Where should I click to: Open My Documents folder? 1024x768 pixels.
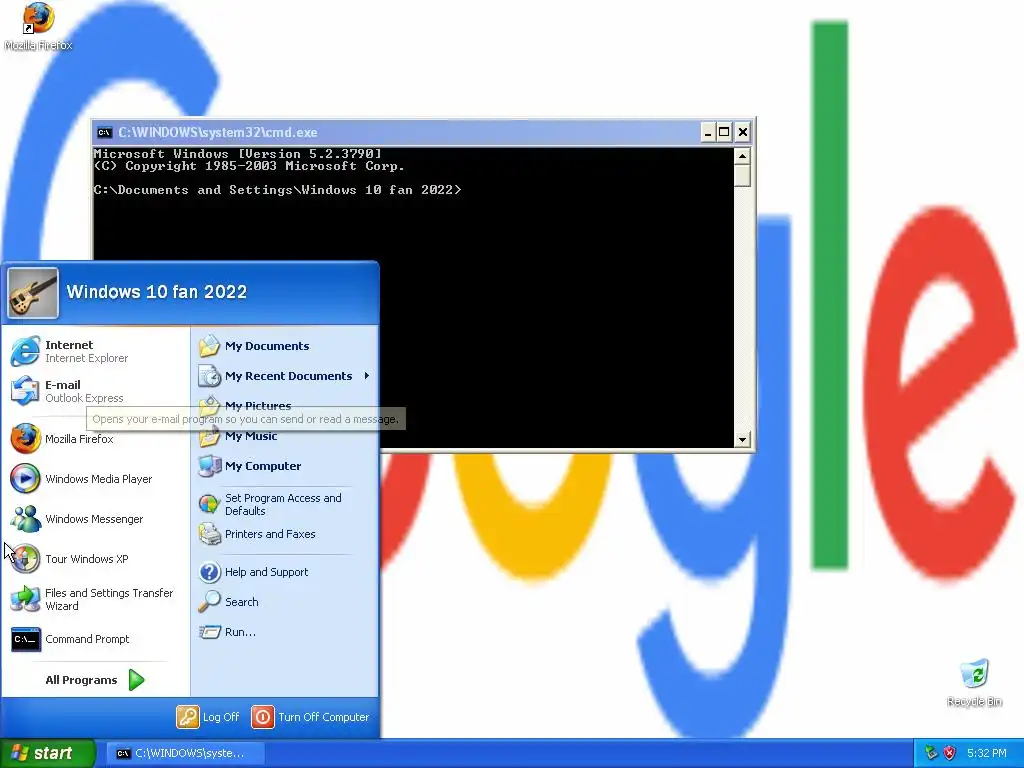tap(285, 346)
